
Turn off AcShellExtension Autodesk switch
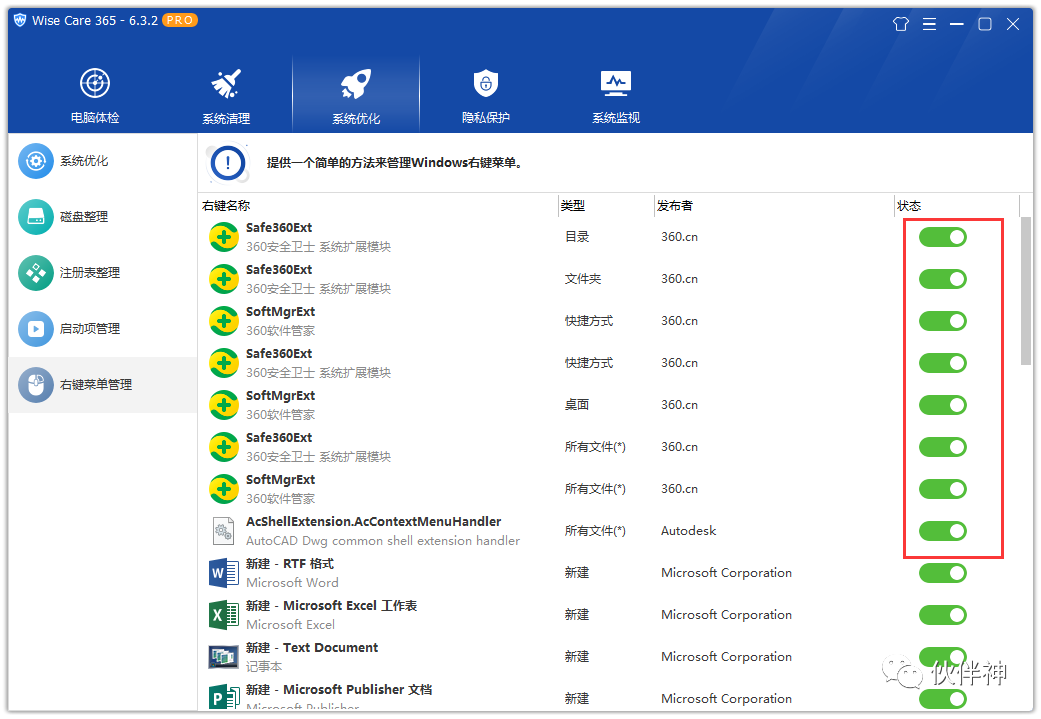pos(942,530)
